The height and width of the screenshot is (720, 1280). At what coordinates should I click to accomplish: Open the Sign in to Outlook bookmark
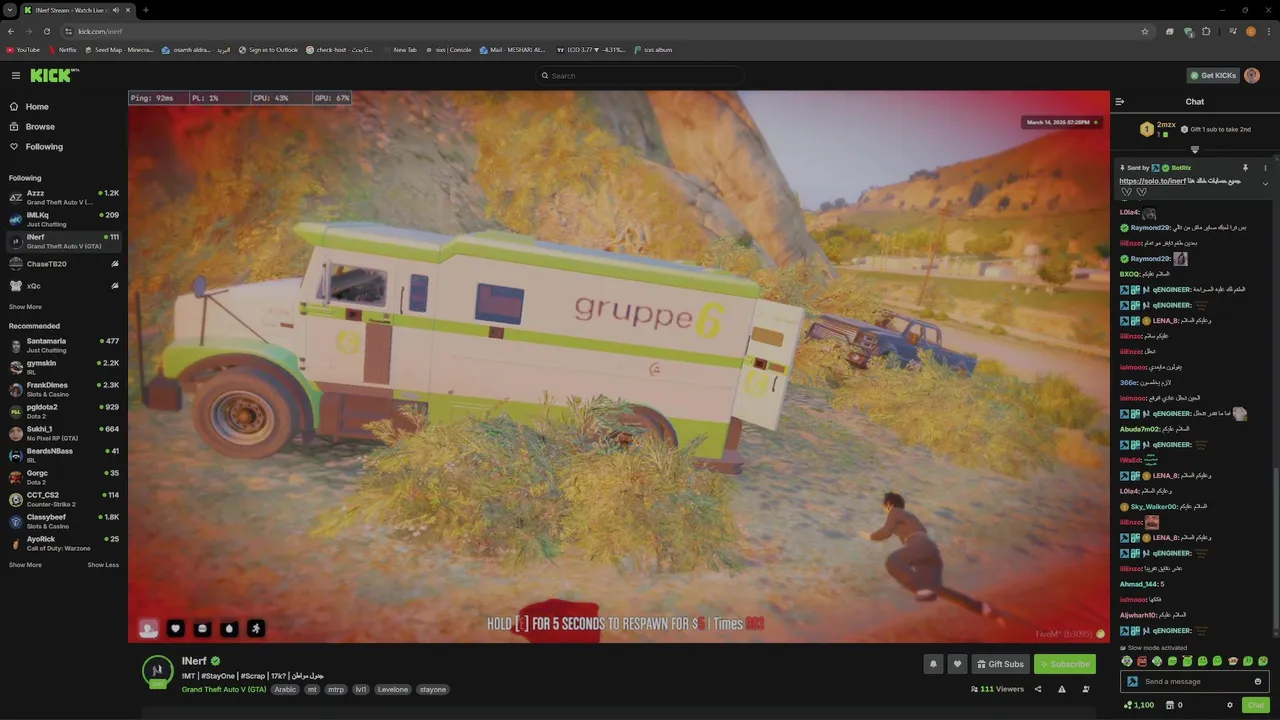tap(268, 50)
